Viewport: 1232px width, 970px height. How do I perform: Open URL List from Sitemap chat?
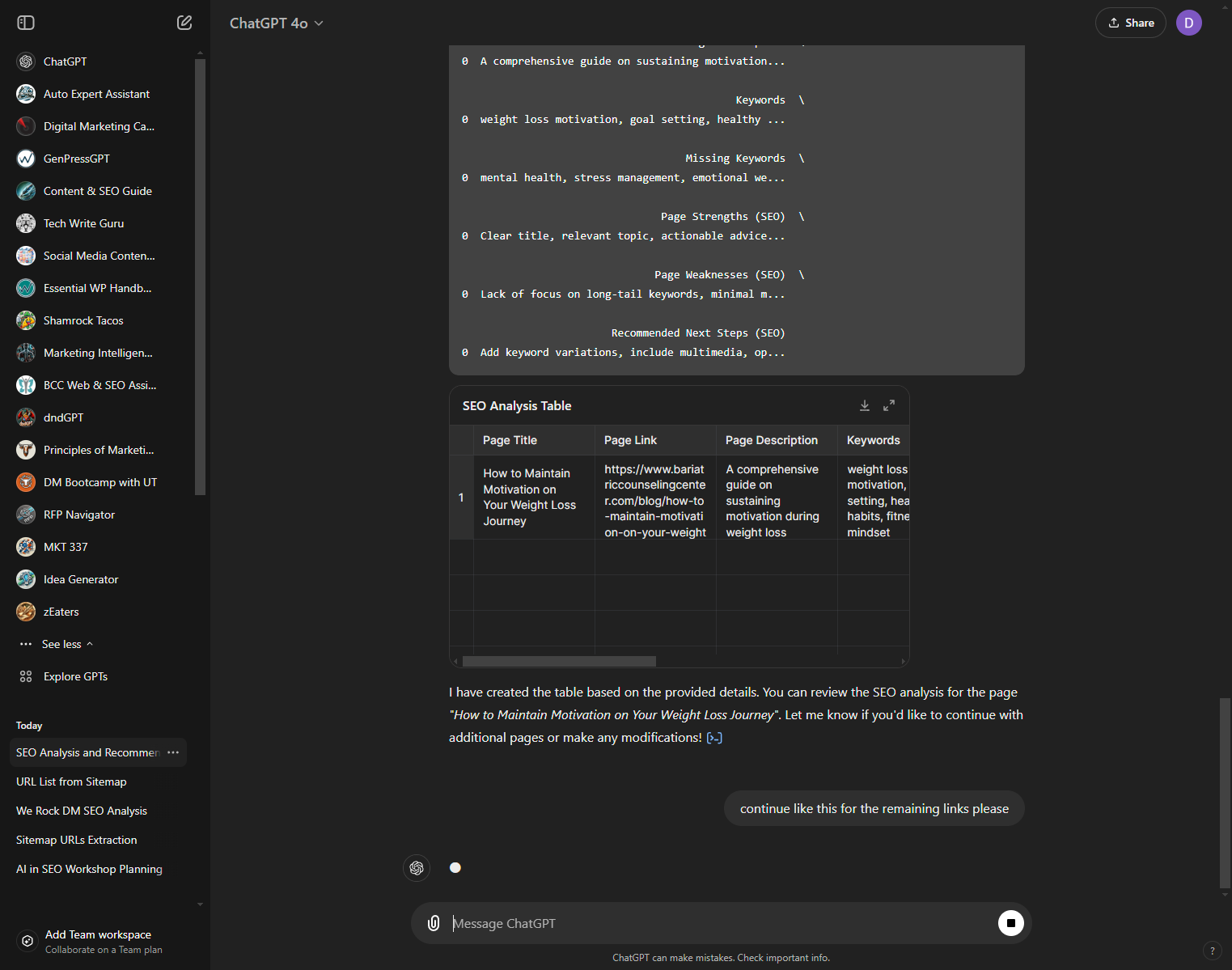tap(98, 782)
